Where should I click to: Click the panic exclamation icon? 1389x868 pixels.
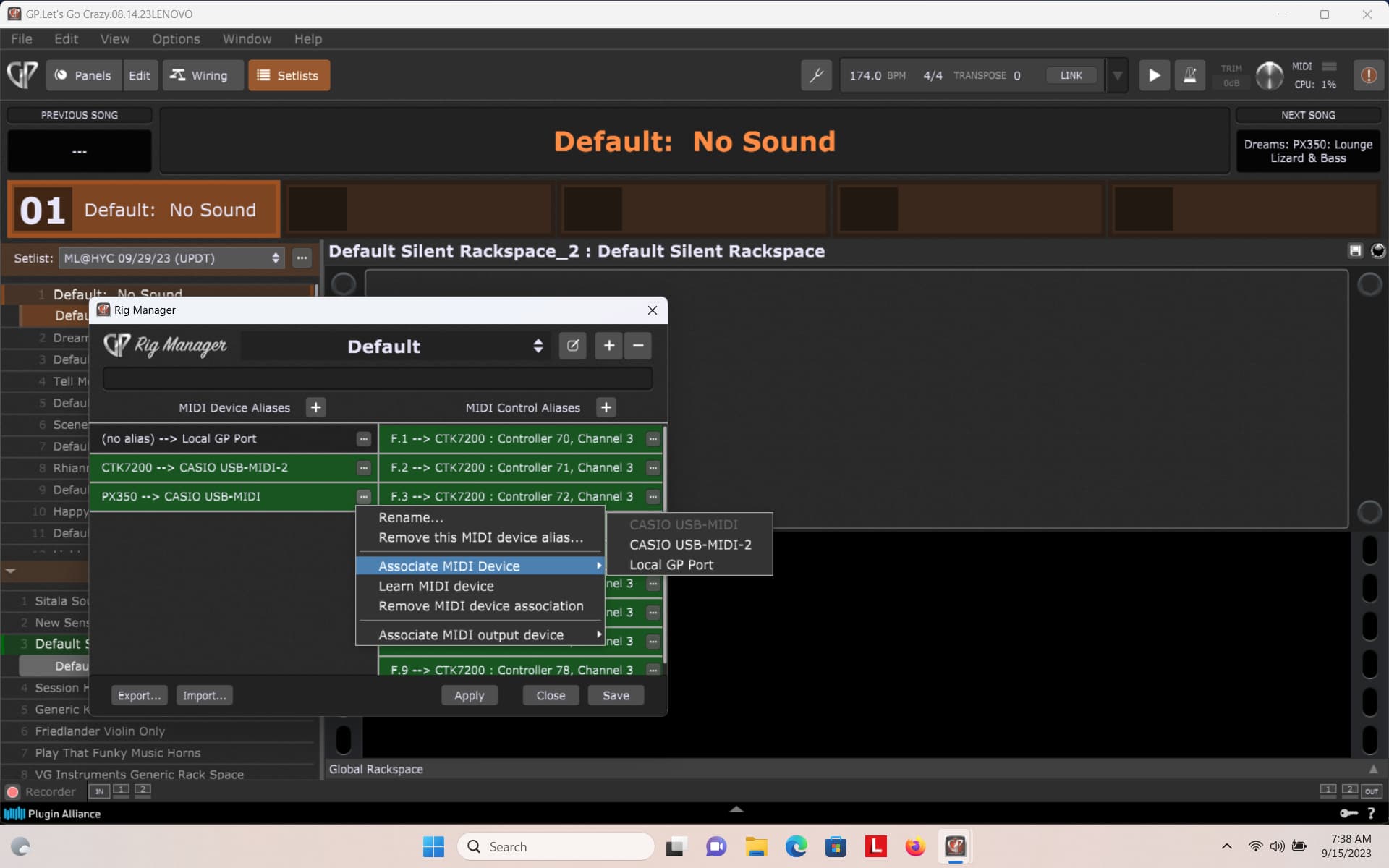pos(1369,75)
